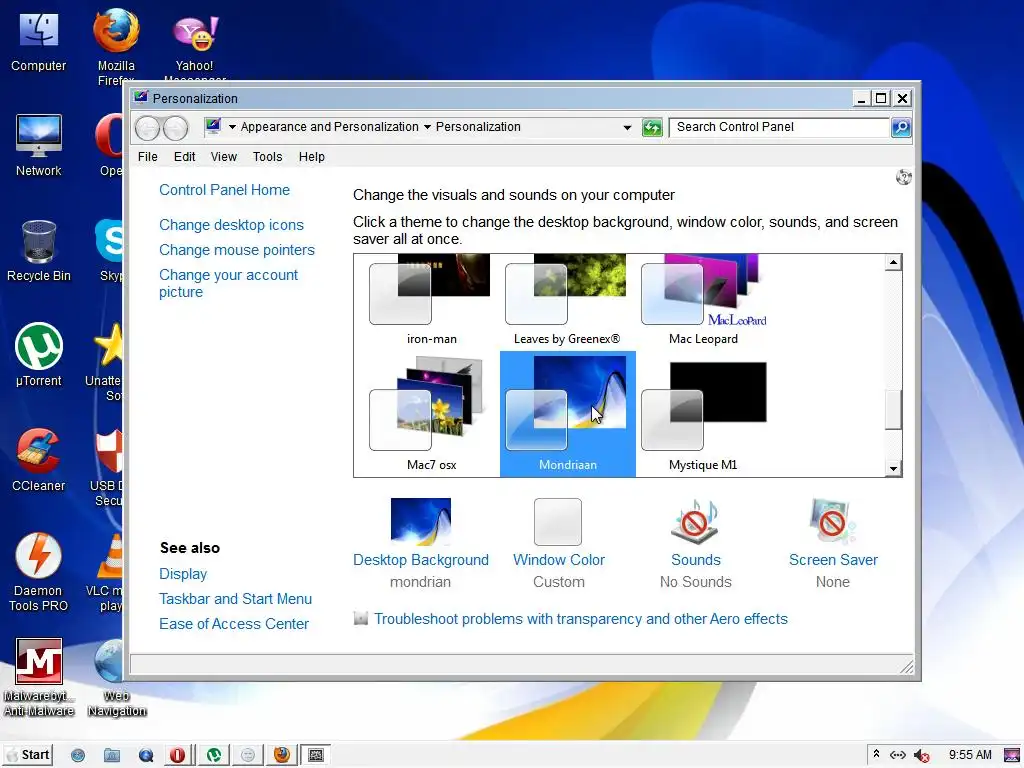Open the View menu
This screenshot has width=1024, height=768.
coord(223,157)
